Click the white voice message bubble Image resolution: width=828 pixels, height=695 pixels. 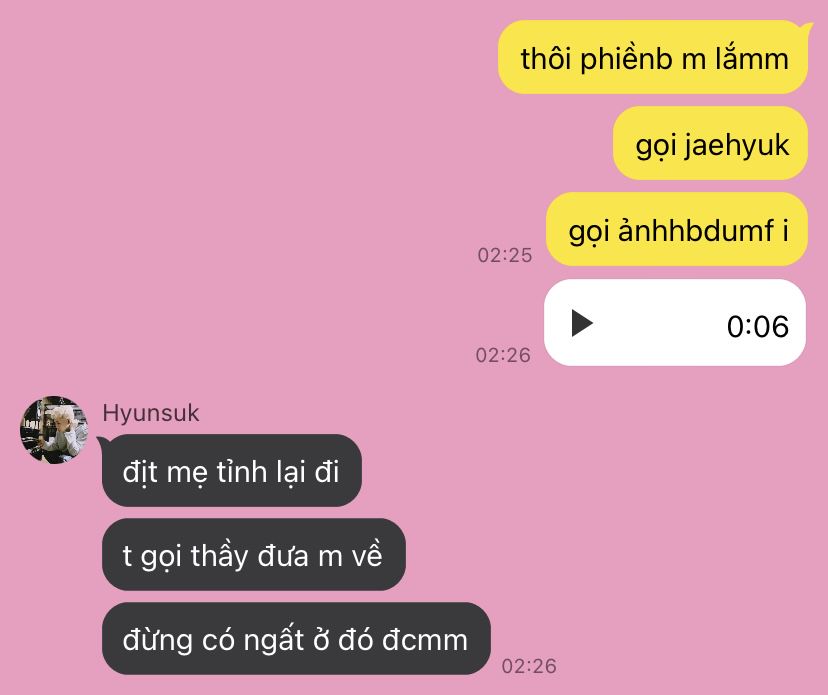coord(675,322)
